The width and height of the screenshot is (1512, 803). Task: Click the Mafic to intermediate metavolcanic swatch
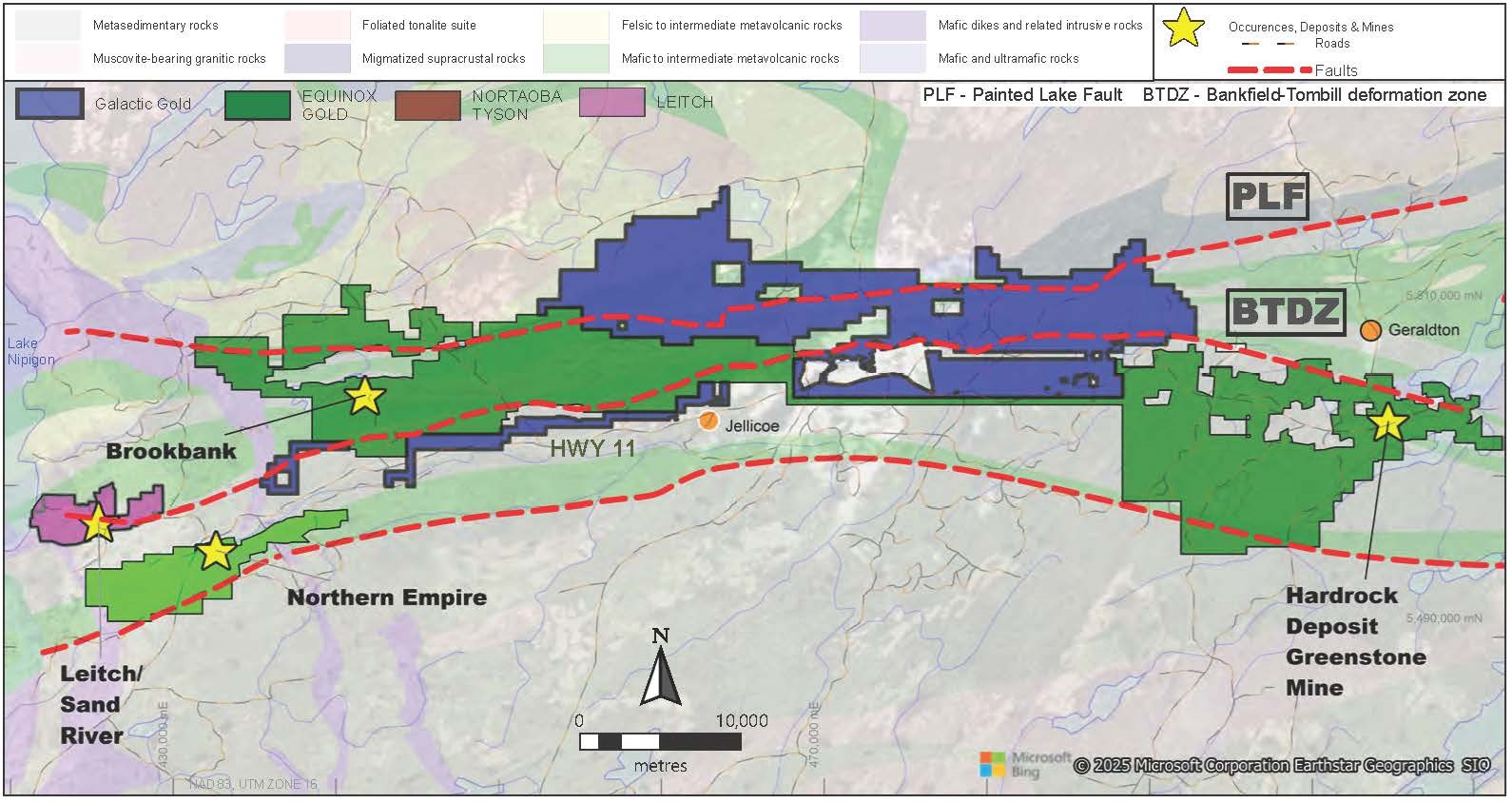click(x=575, y=58)
